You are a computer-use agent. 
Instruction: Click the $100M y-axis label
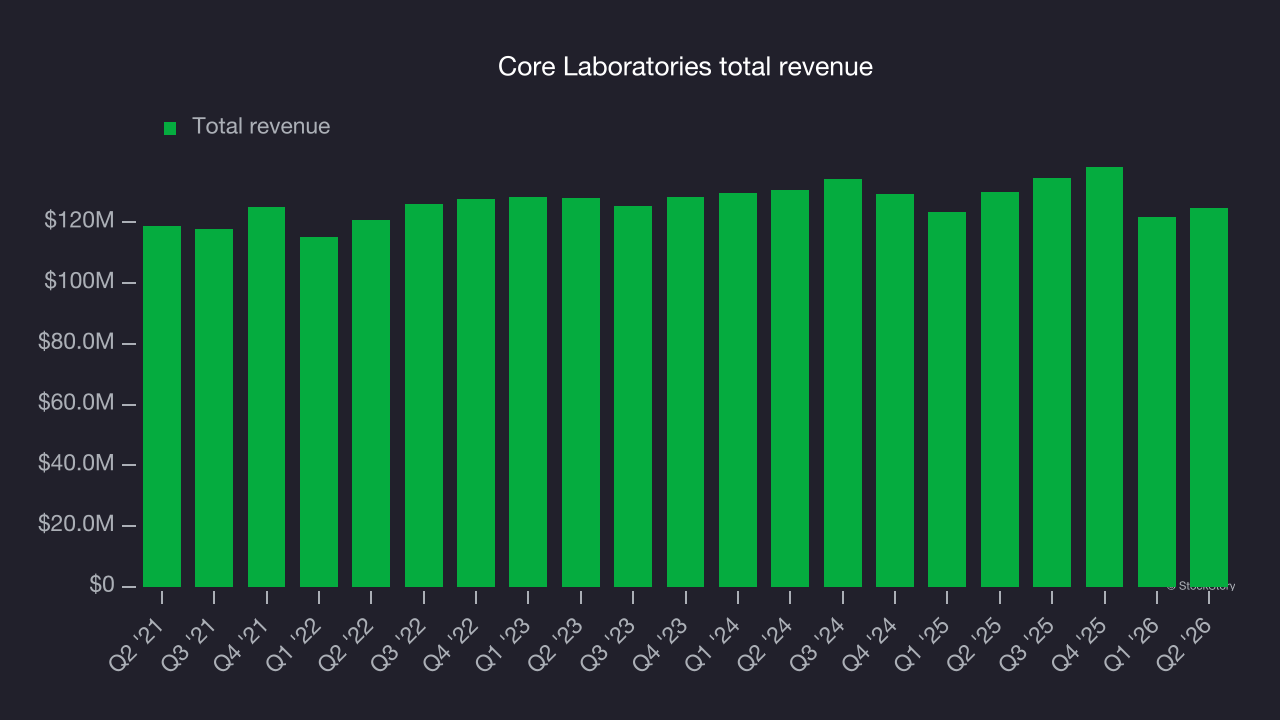point(79,282)
